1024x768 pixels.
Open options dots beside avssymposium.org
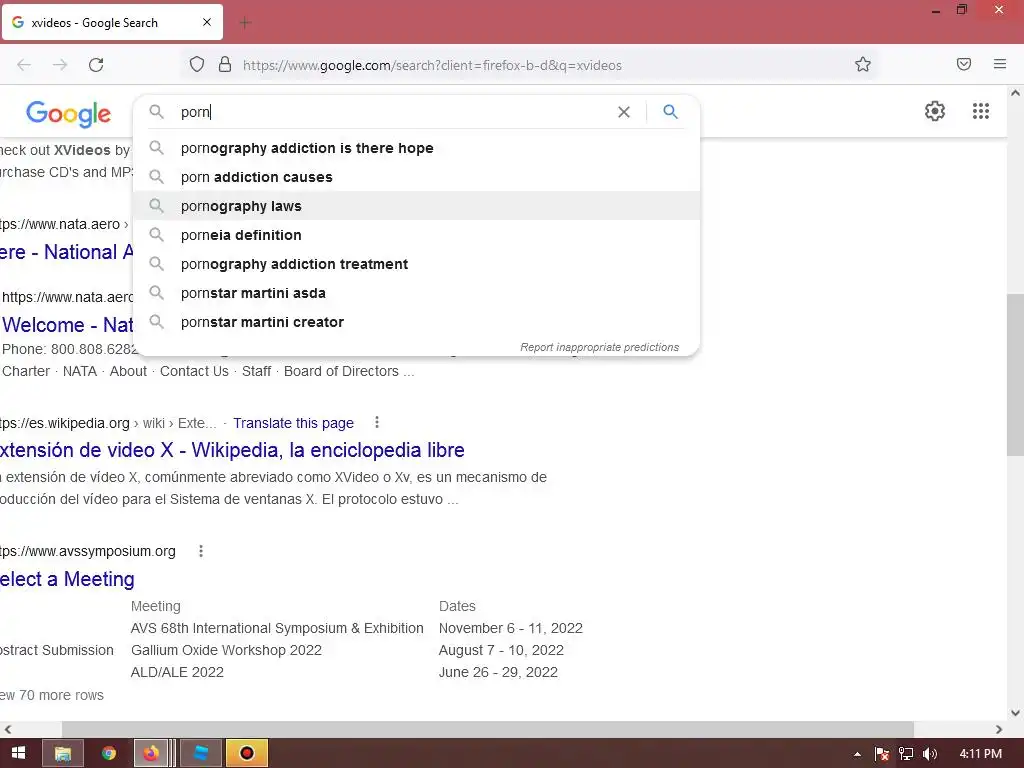(x=201, y=551)
